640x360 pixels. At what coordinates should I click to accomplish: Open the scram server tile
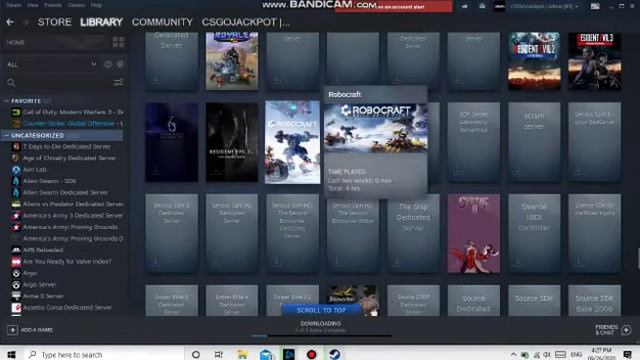pos(534,142)
